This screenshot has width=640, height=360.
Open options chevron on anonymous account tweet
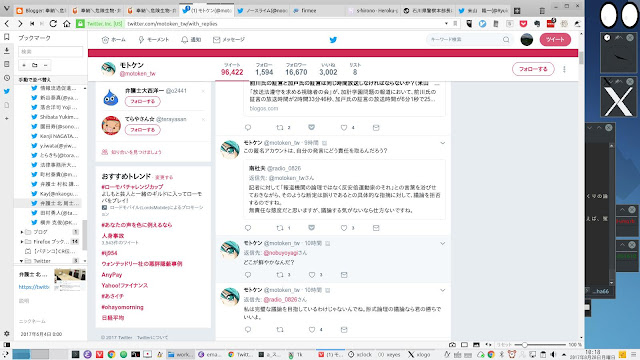pyautogui.click(x=442, y=143)
